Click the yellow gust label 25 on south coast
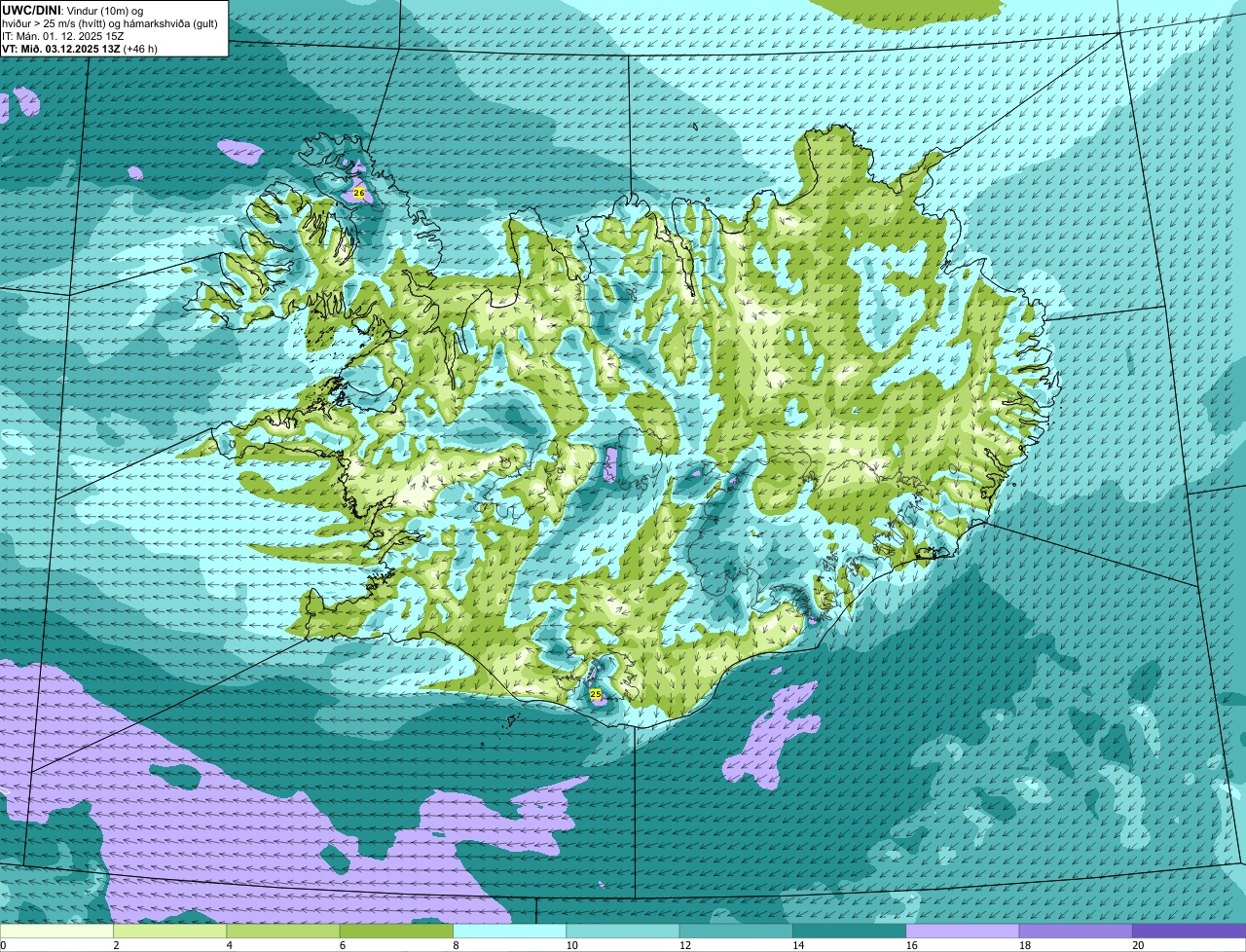Screen dimensions: 1246x952 (596, 694)
